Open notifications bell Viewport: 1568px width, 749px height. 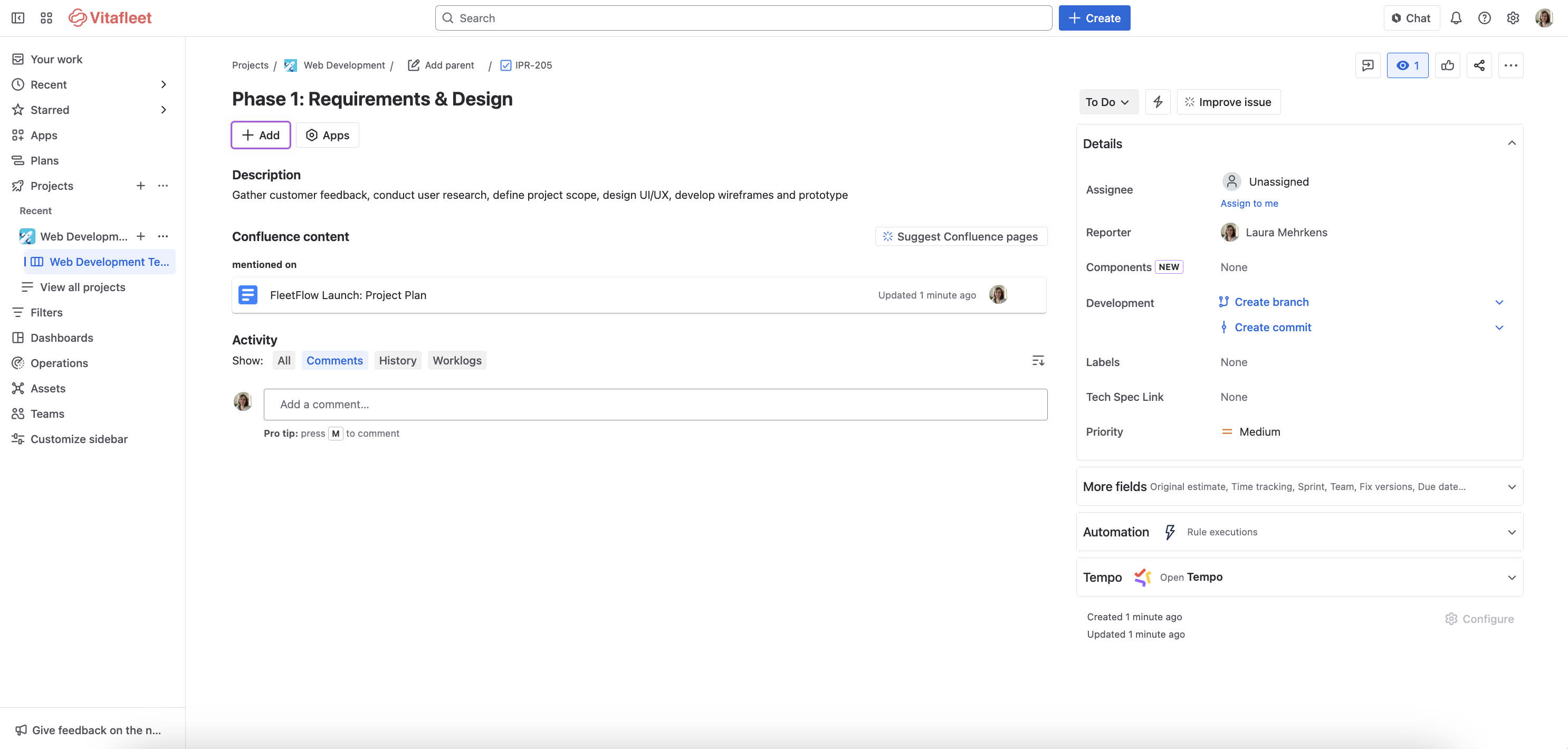click(1456, 17)
